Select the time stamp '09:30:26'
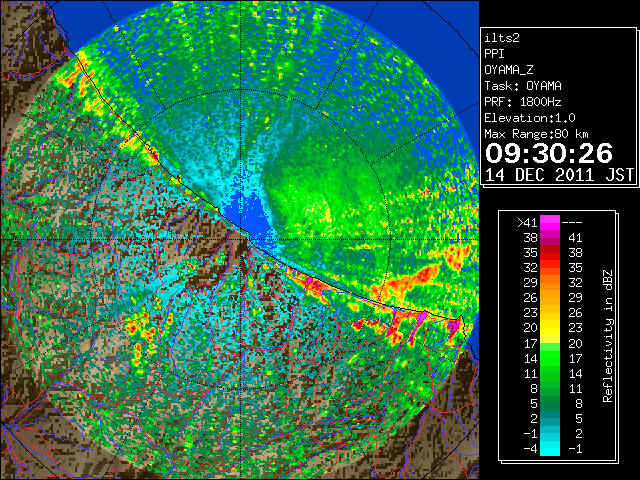640x480 pixels. (549, 153)
